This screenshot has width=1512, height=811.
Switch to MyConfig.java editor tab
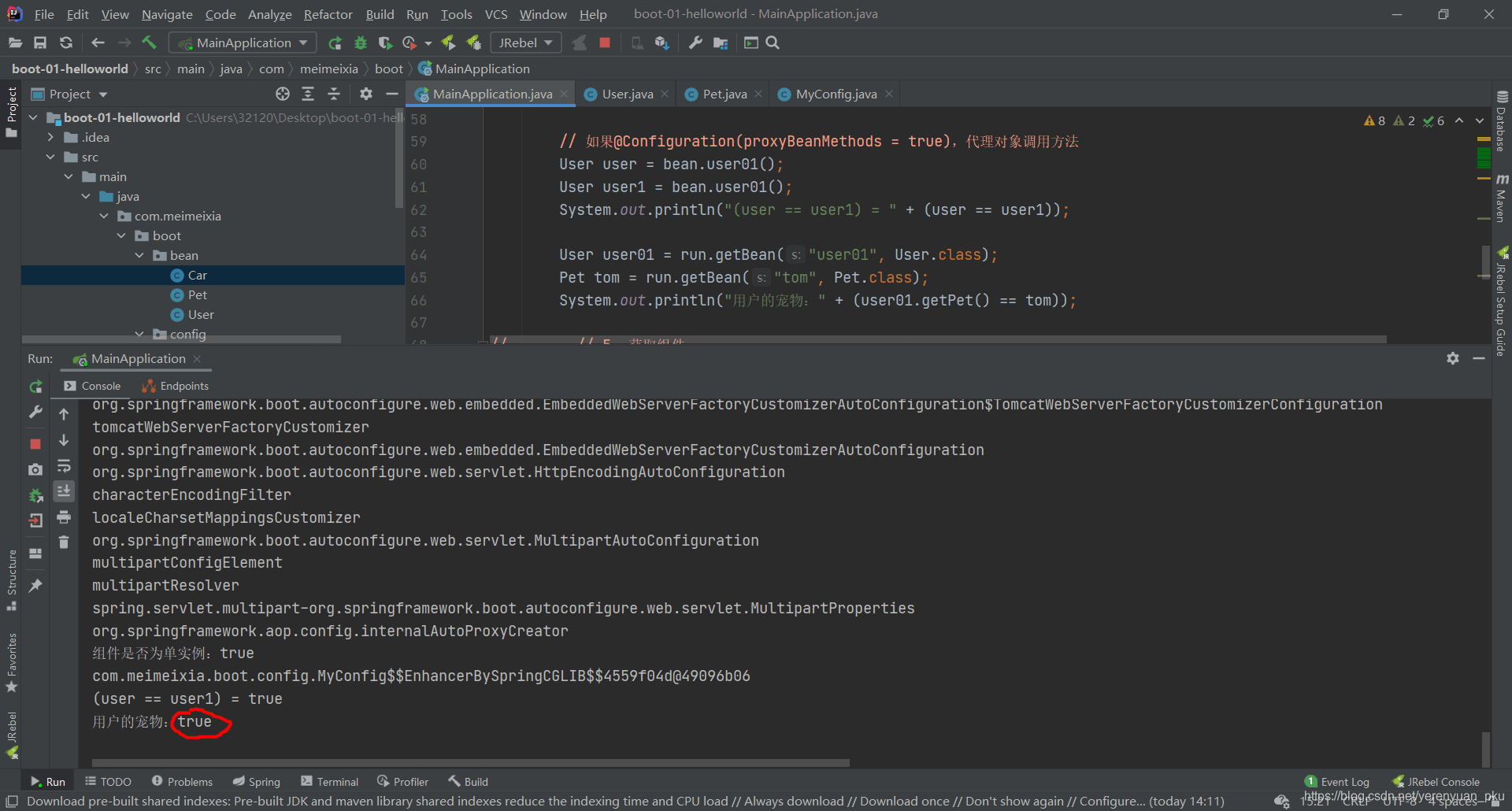tap(836, 94)
